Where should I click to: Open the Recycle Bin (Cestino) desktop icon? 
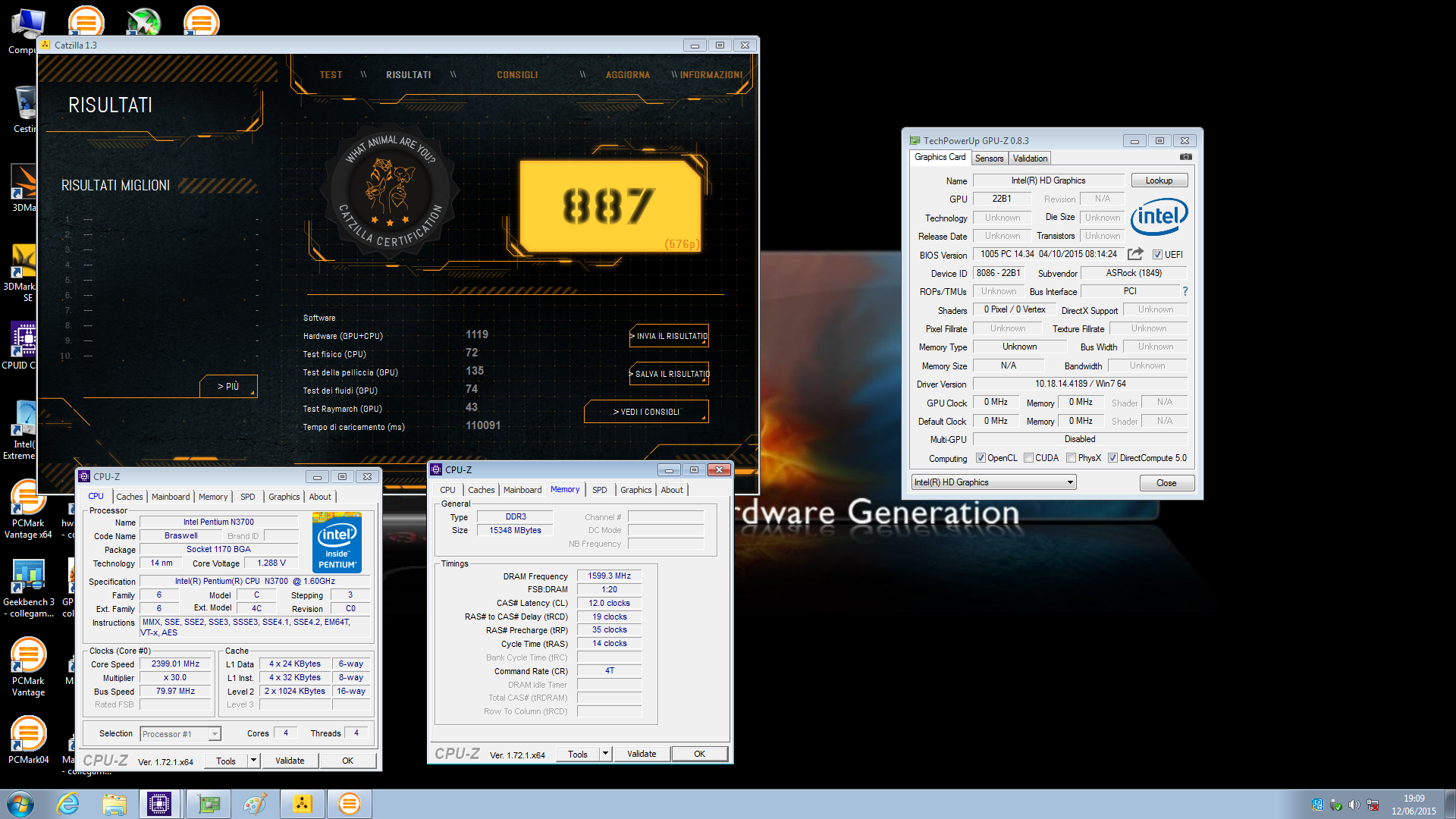click(x=24, y=110)
